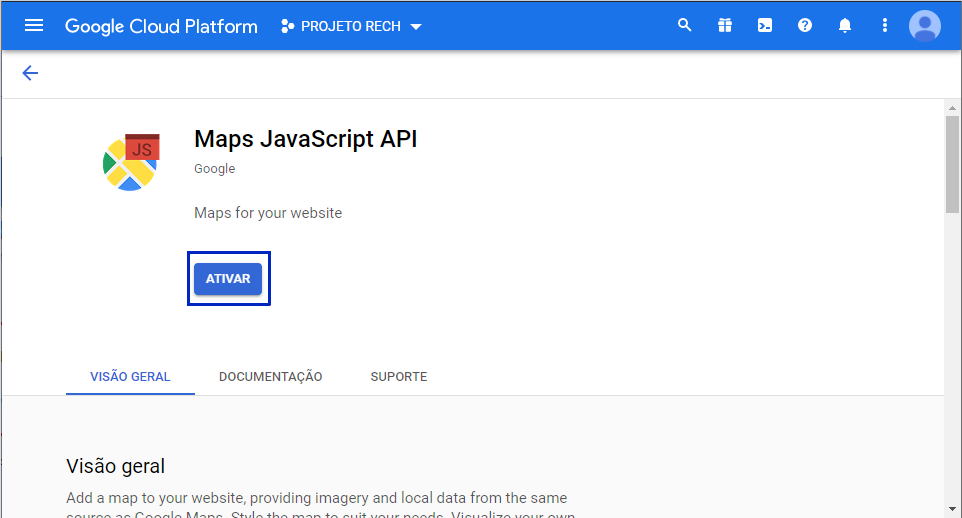Image resolution: width=962 pixels, height=518 pixels.
Task: Activate Cloud Shell terminal icon
Action: [765, 26]
